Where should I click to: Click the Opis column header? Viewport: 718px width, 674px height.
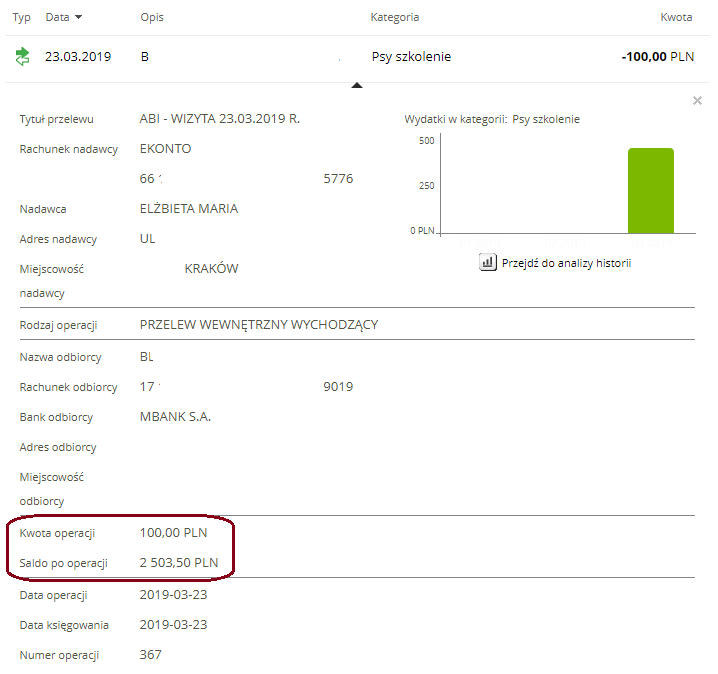coord(152,17)
